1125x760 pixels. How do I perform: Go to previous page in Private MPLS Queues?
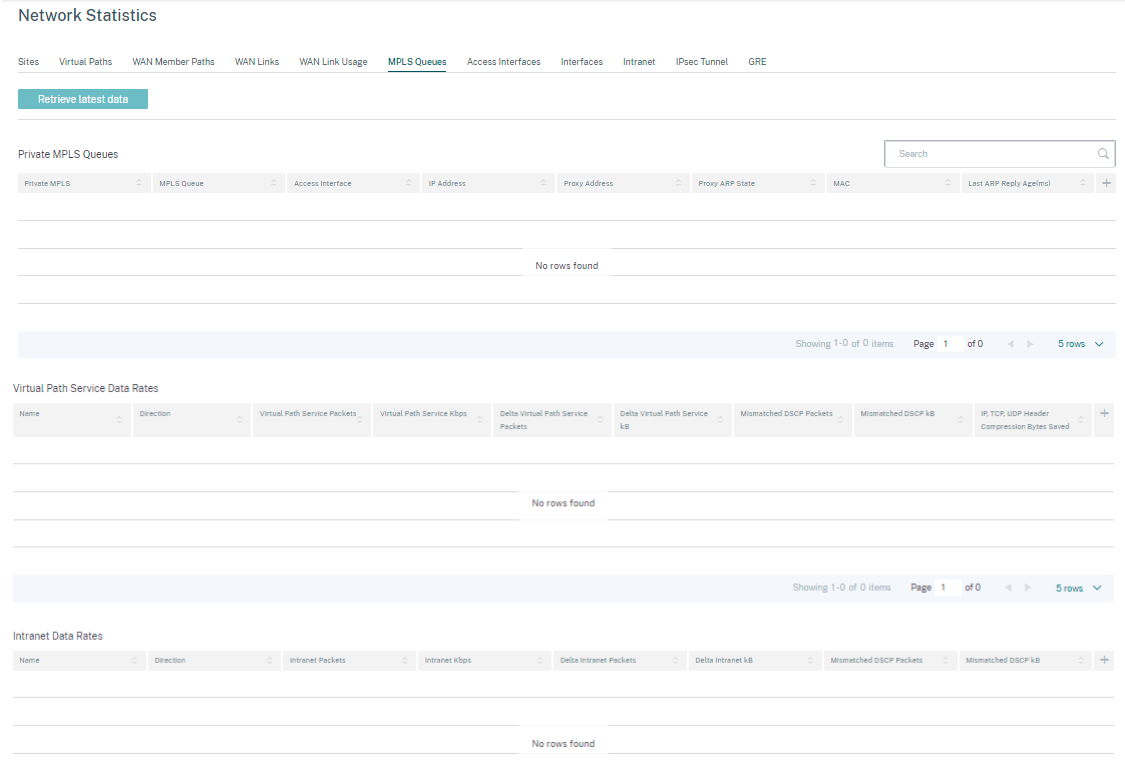[1010, 344]
